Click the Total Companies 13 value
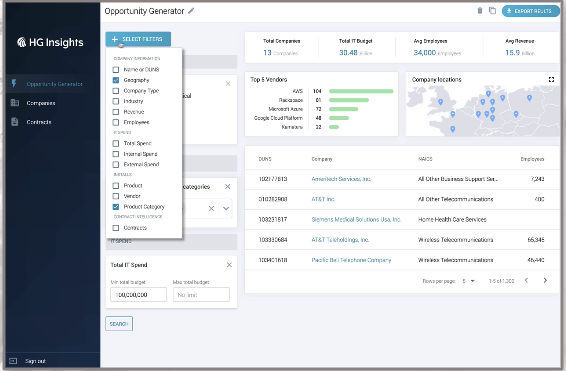 click(x=267, y=53)
